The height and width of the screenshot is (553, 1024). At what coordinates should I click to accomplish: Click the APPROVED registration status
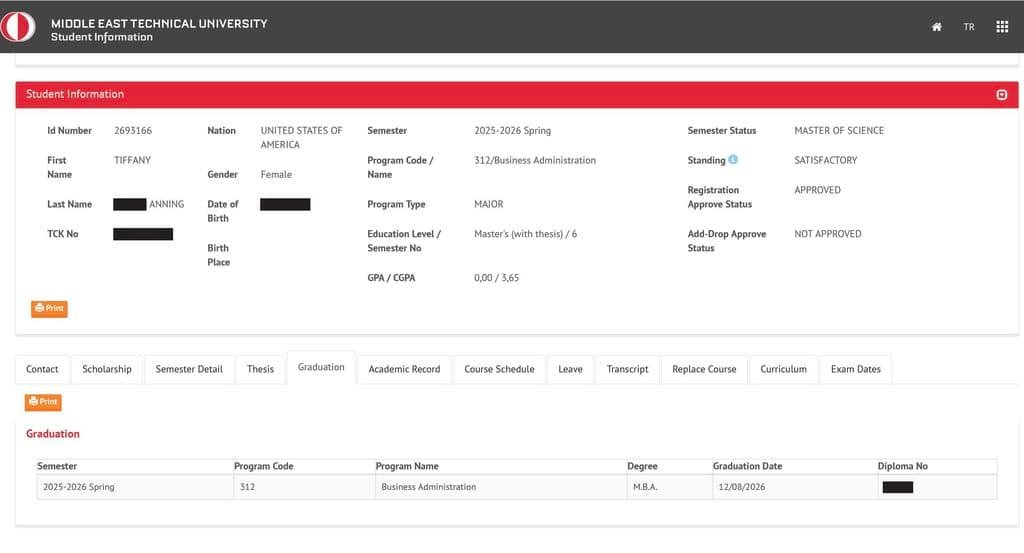click(x=818, y=190)
